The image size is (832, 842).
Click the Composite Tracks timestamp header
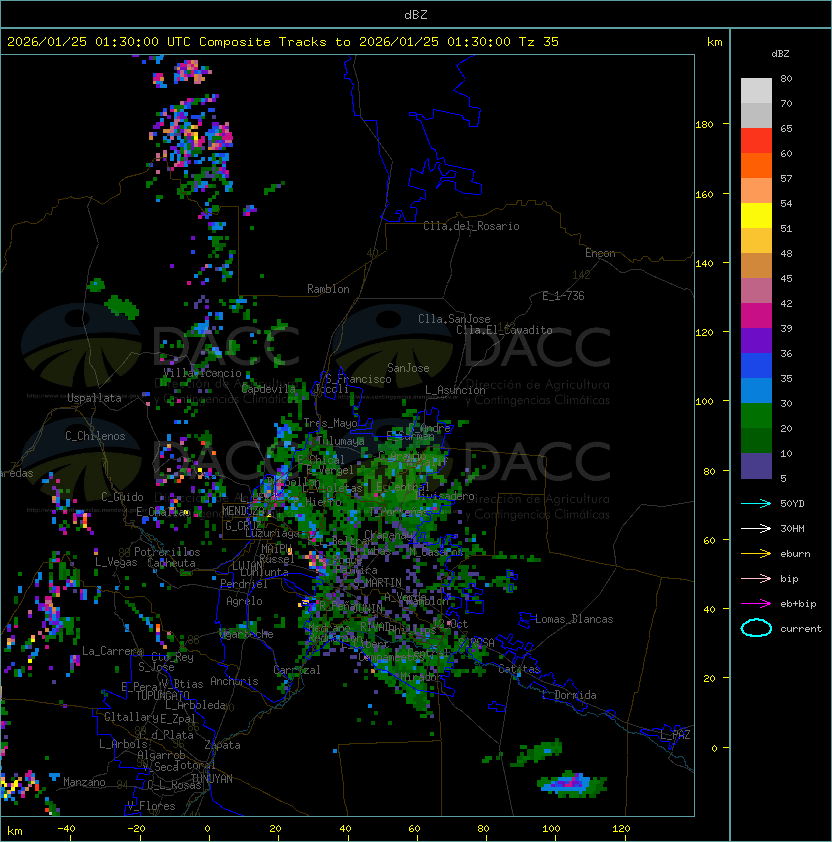point(283,42)
